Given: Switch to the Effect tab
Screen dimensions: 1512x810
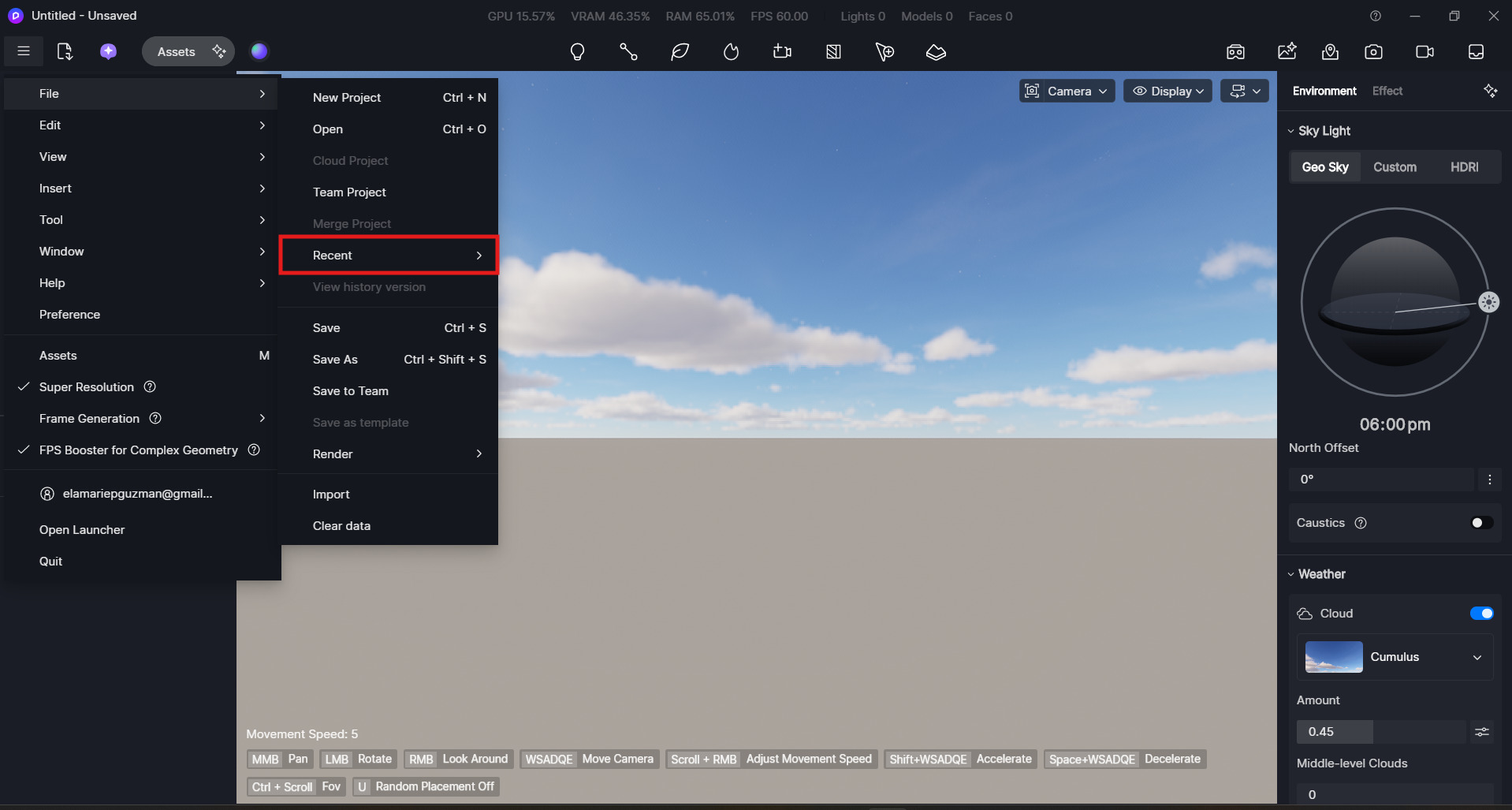Looking at the screenshot, I should point(1387,91).
